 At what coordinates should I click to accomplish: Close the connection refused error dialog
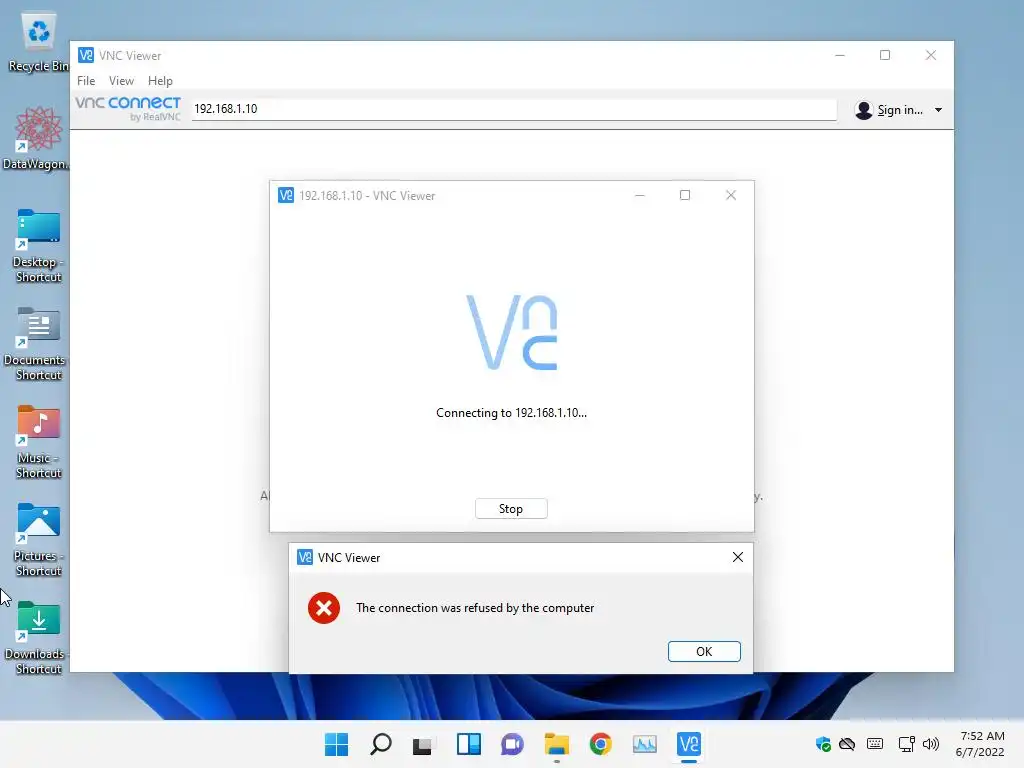tap(737, 557)
